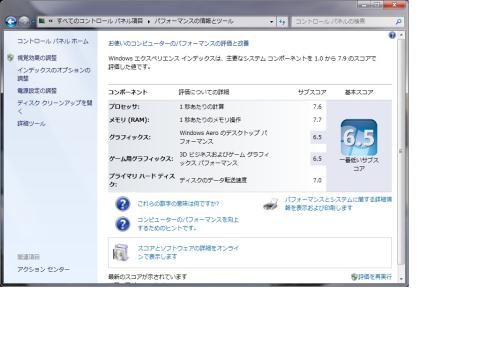The height and width of the screenshot is (360, 480).
Task: Open ディスク クリーンアップを開く link
Action: point(55,107)
